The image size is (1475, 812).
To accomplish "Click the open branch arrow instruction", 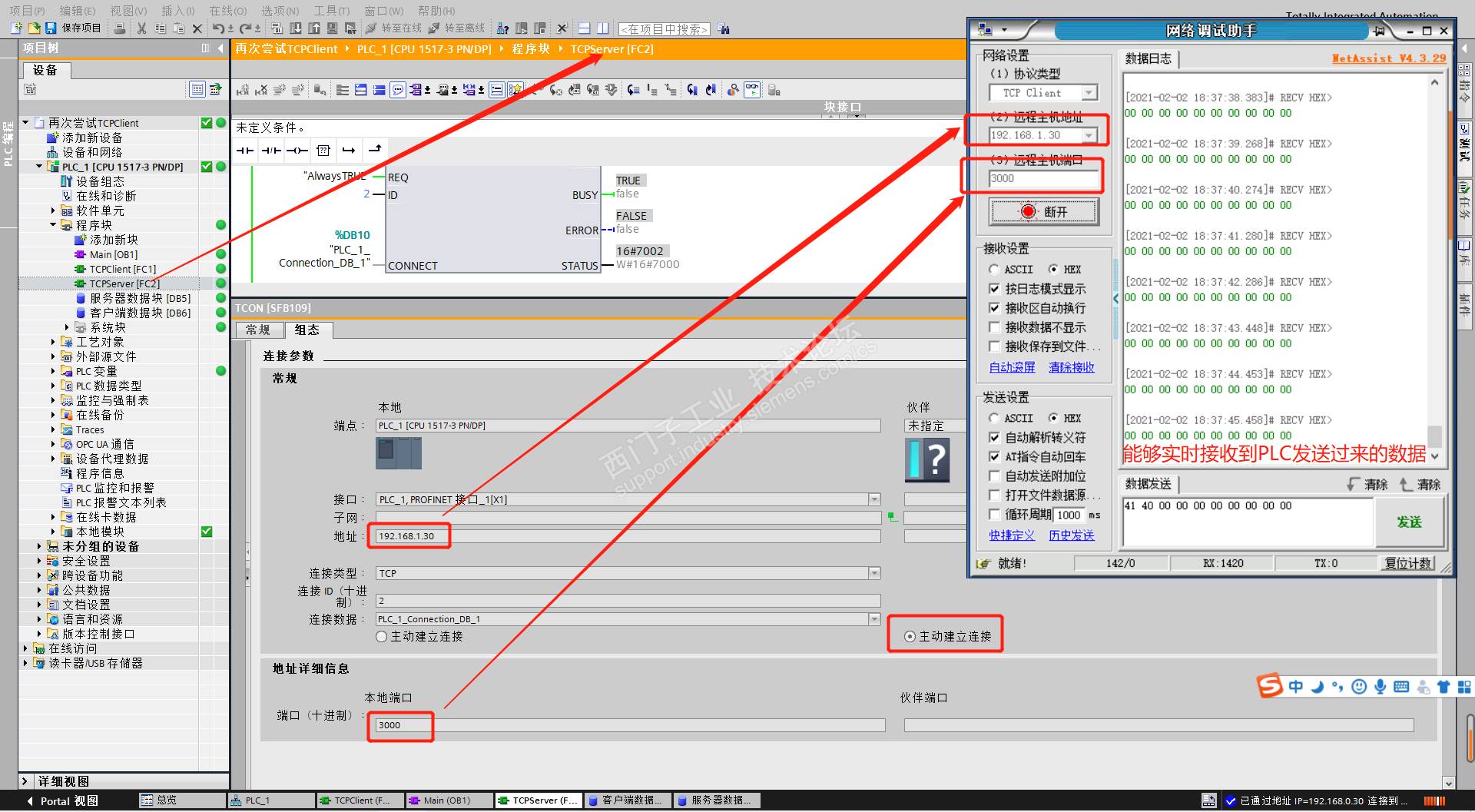I will pyautogui.click(x=349, y=150).
